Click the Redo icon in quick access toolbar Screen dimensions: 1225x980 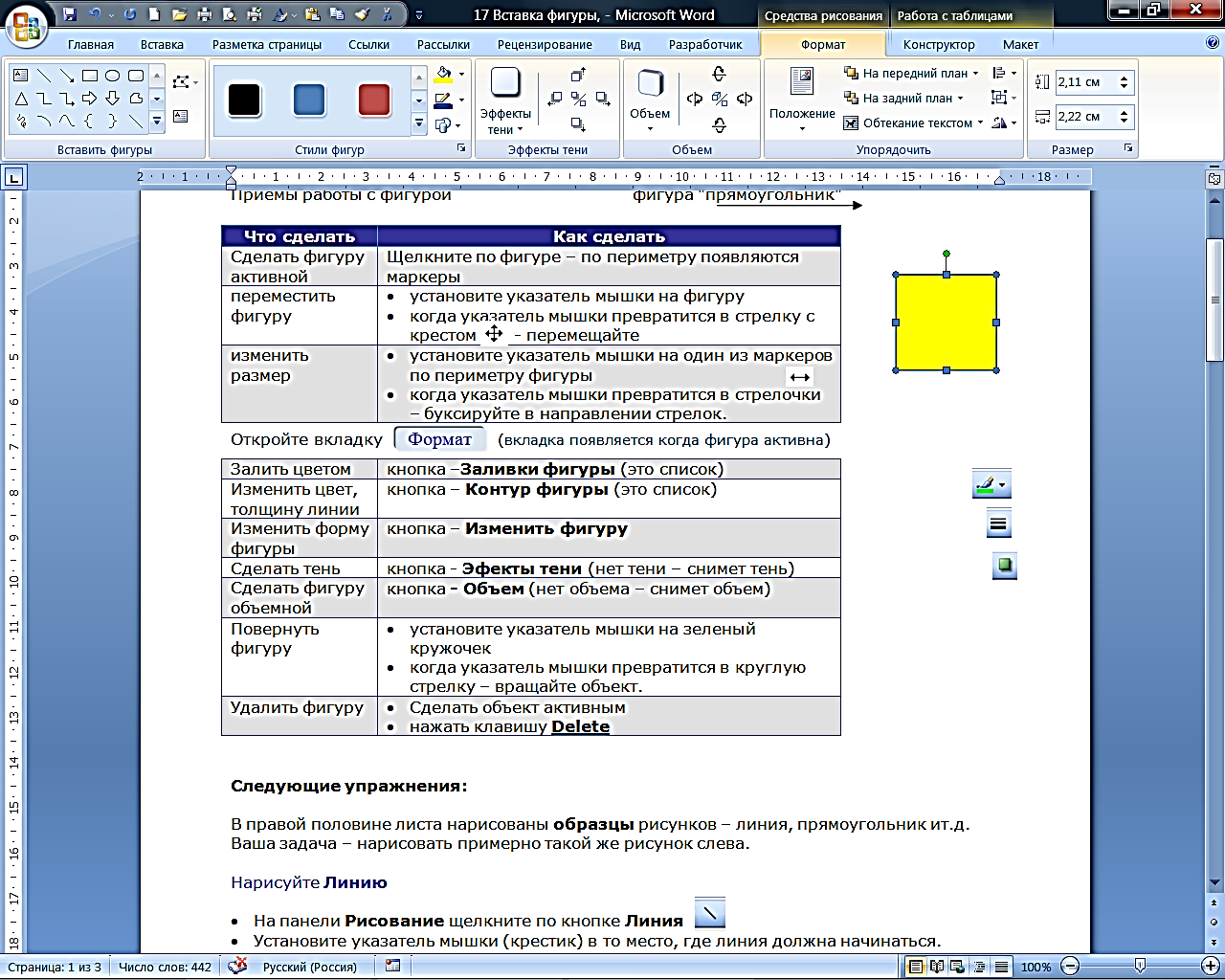coord(130,14)
